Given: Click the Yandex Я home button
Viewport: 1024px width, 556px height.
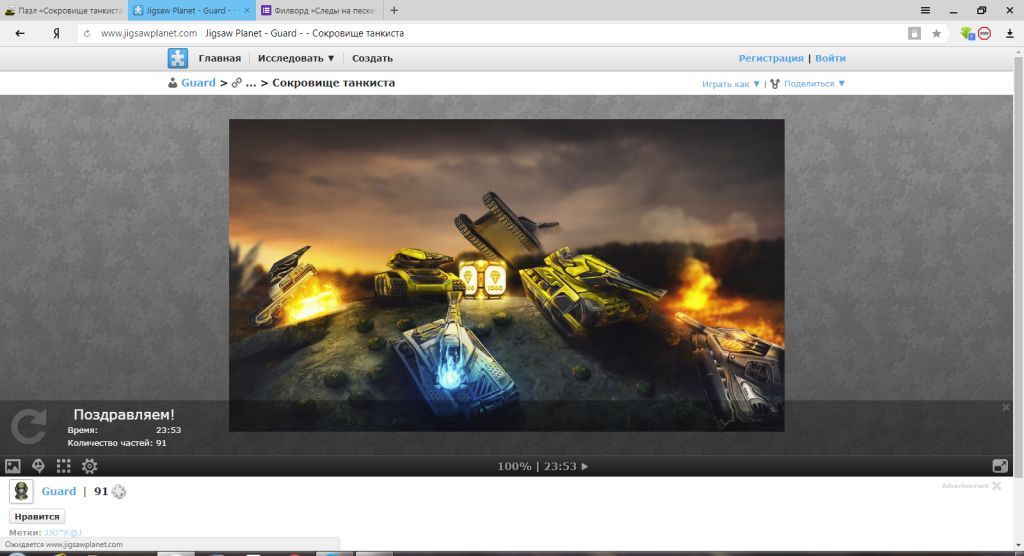Looking at the screenshot, I should coord(56,33).
